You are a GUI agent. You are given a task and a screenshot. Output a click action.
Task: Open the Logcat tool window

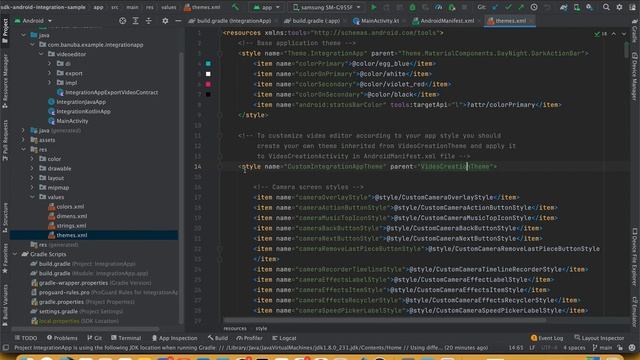(x=284, y=338)
